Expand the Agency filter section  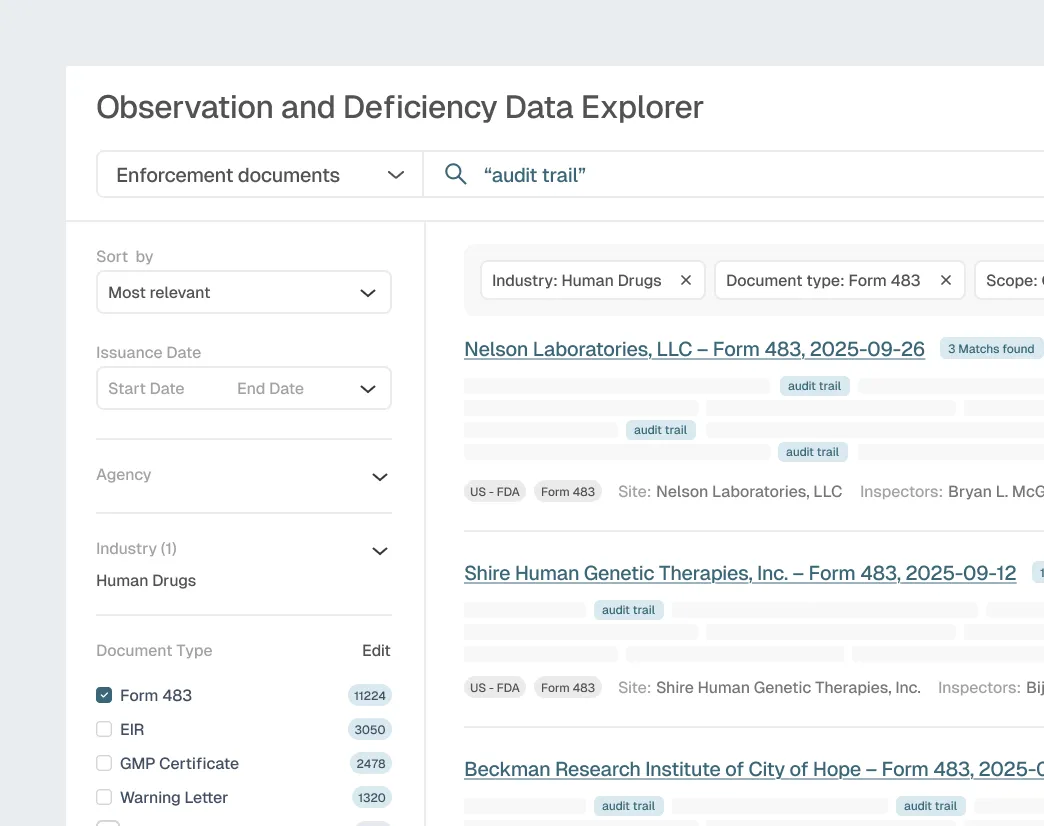[x=379, y=477]
